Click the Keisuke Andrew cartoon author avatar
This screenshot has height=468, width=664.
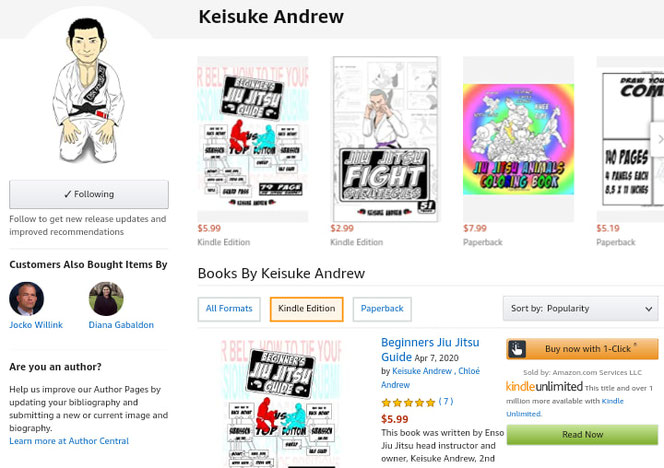pos(89,90)
